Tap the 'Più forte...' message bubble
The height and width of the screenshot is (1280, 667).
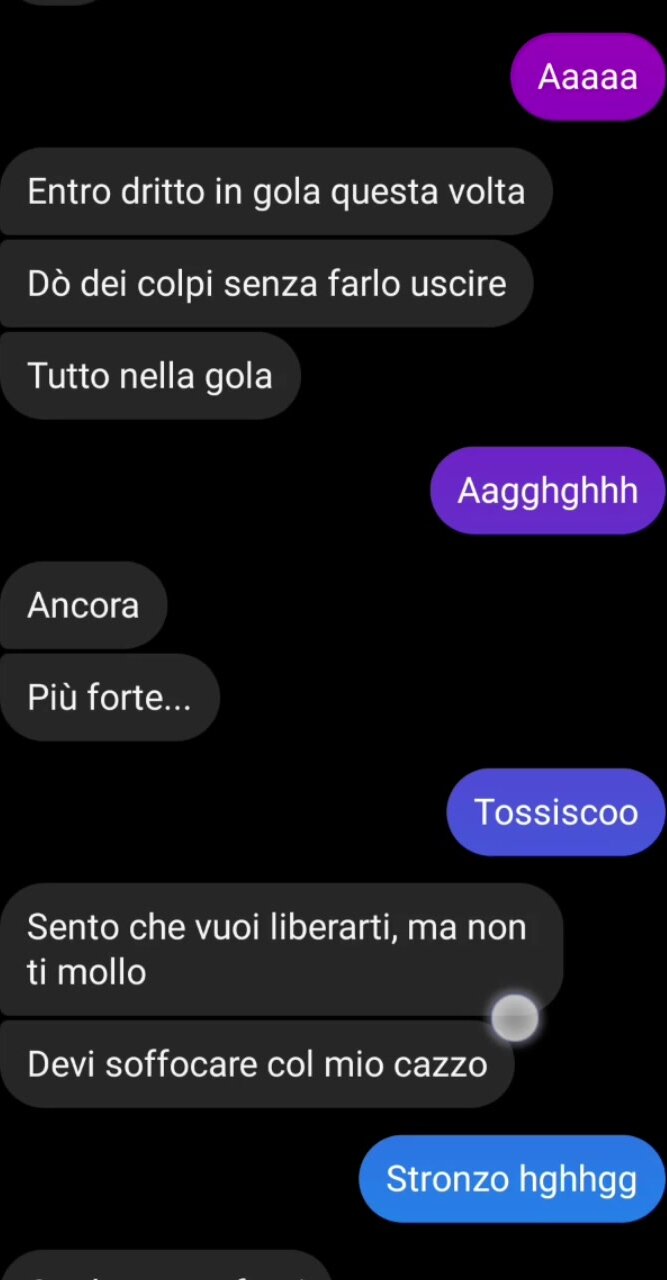[109, 697]
